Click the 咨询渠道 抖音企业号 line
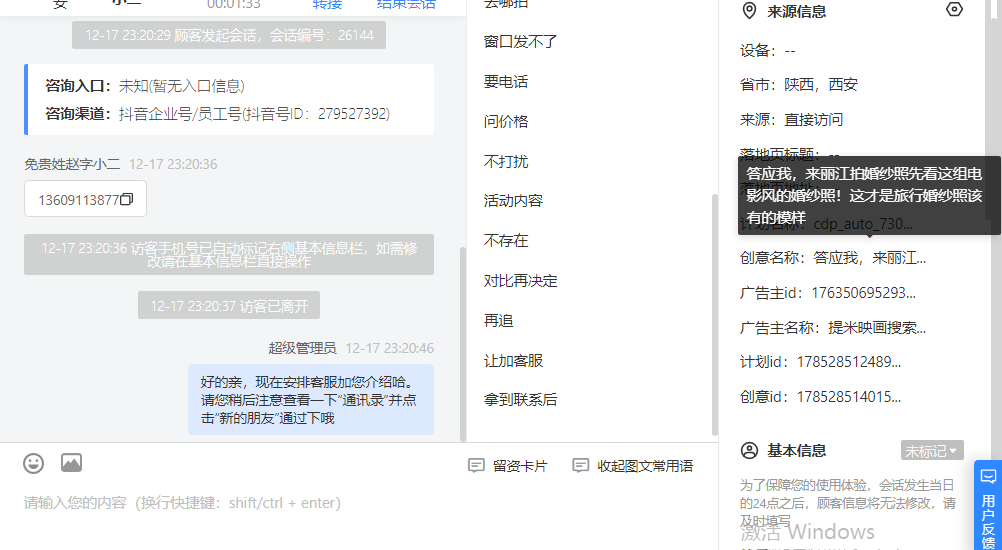The height and width of the screenshot is (550, 1002). click(x=217, y=114)
